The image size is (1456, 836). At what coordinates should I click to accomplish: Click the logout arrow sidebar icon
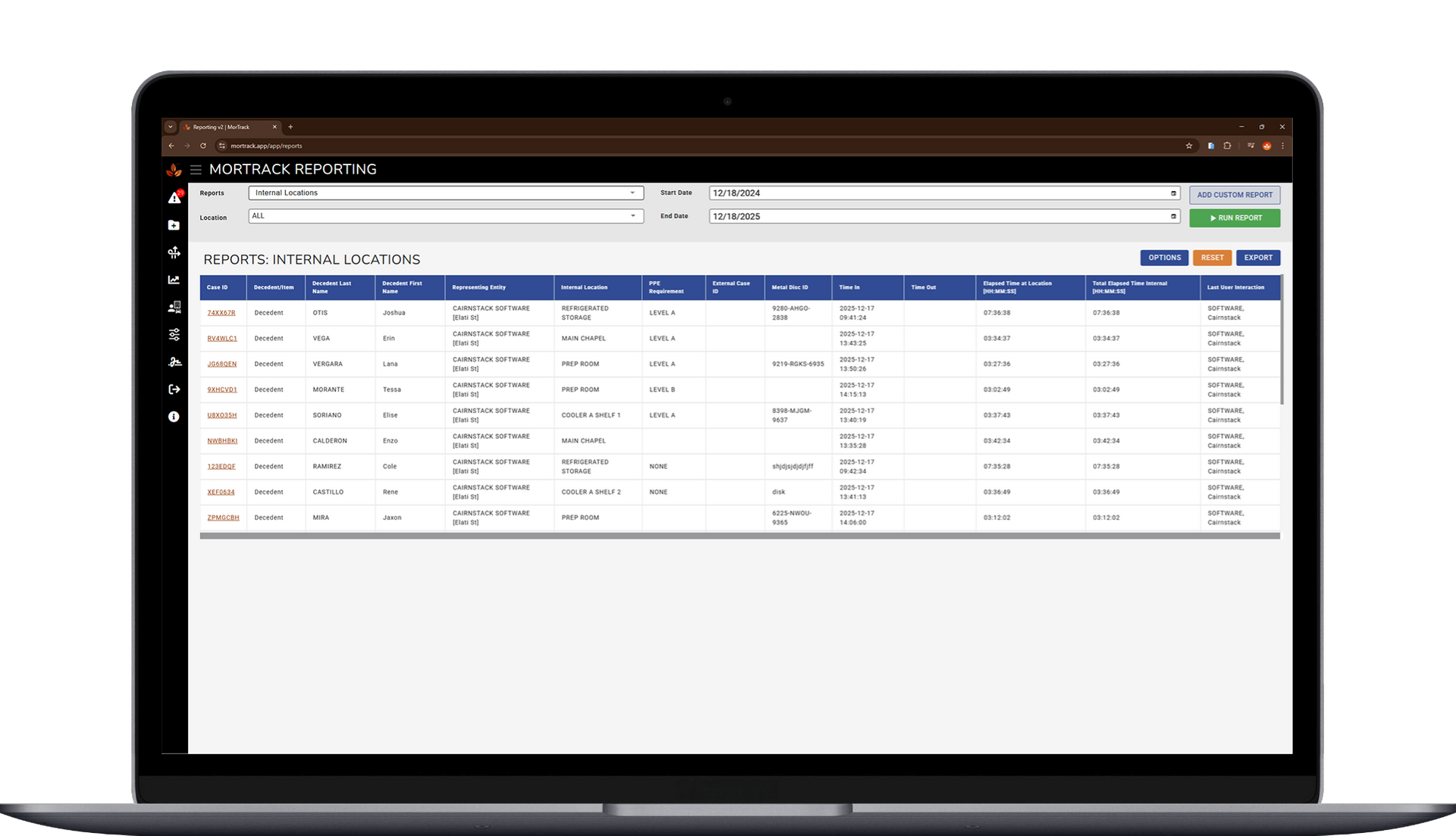click(x=174, y=390)
